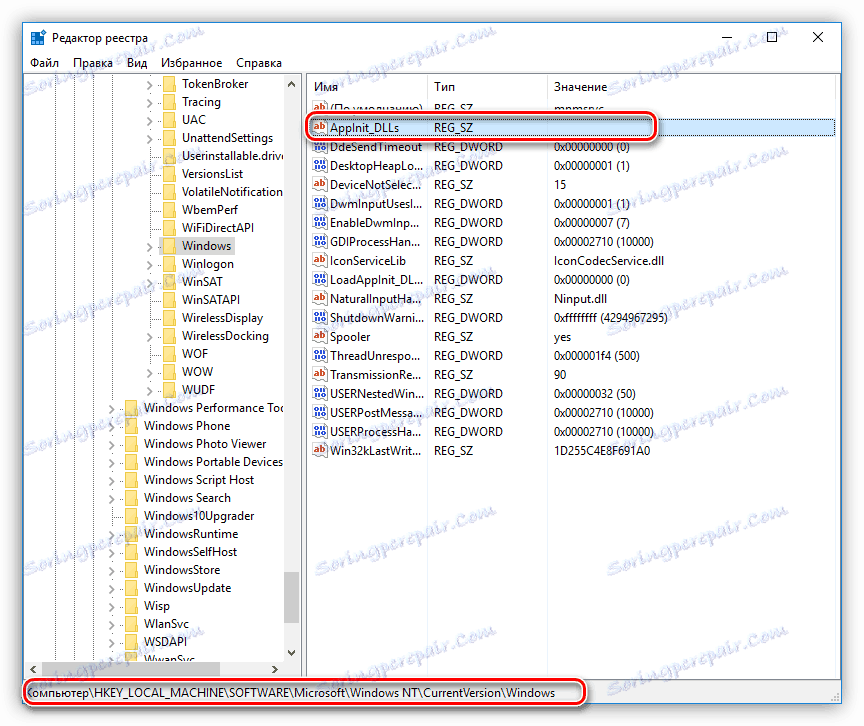Click the 0xffffffff (4294967295) value cell
The image size is (864, 726).
611,318
